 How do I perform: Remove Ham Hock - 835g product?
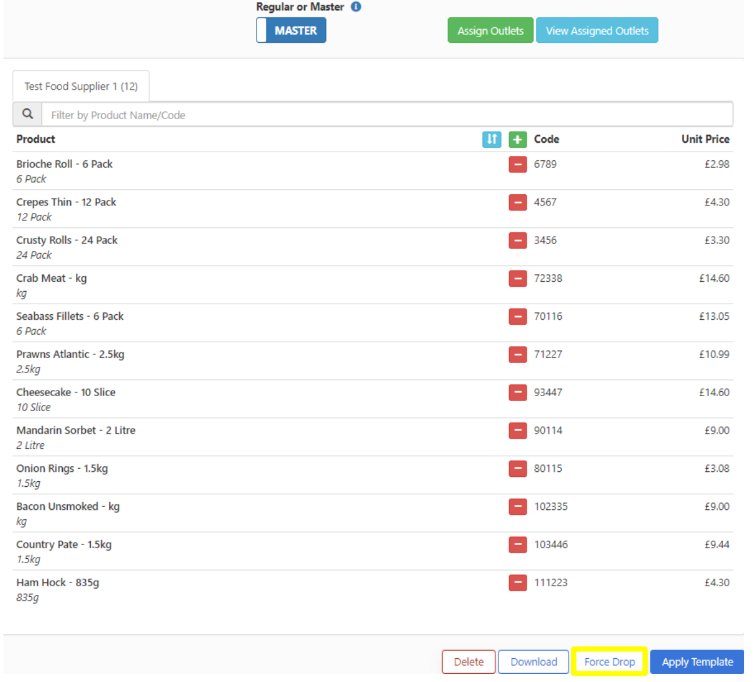[517, 583]
